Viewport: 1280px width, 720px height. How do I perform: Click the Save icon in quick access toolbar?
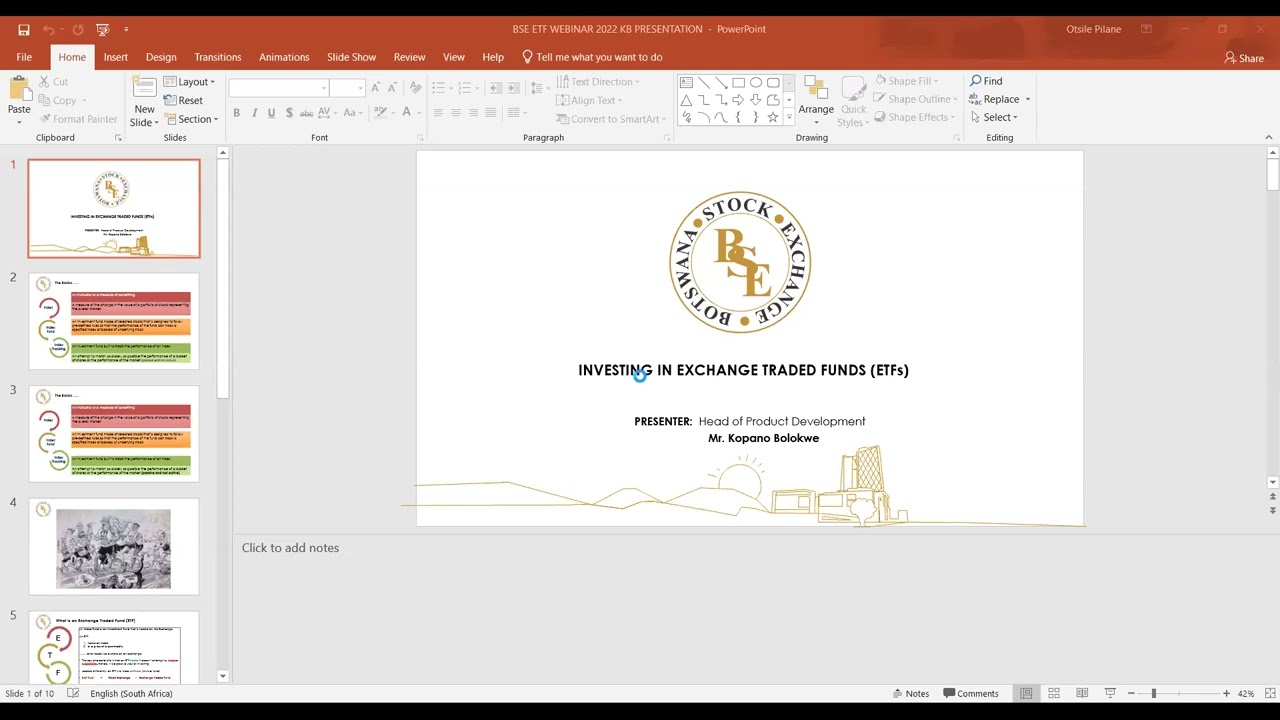[x=24, y=30]
